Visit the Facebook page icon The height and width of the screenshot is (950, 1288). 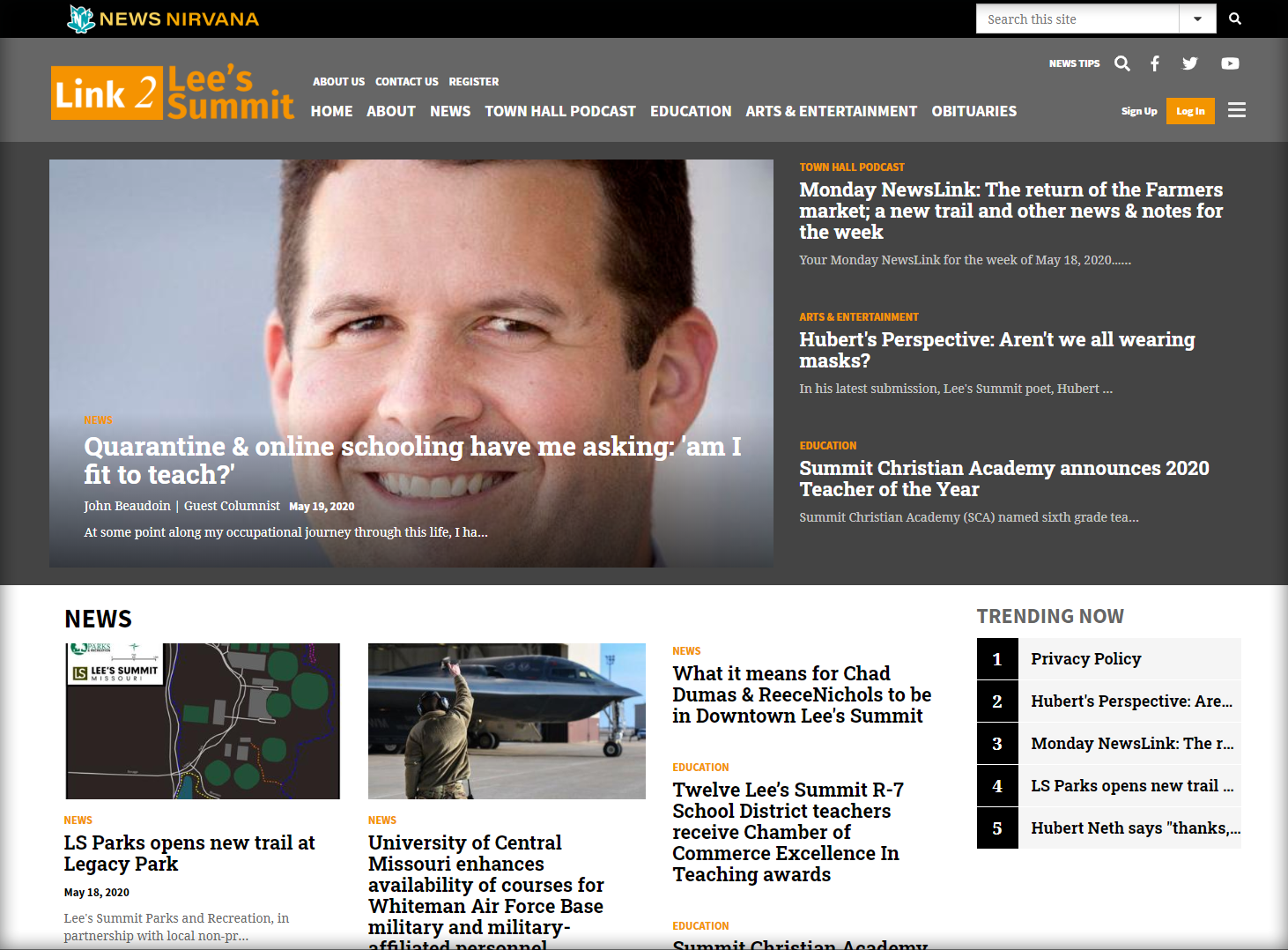(1155, 63)
